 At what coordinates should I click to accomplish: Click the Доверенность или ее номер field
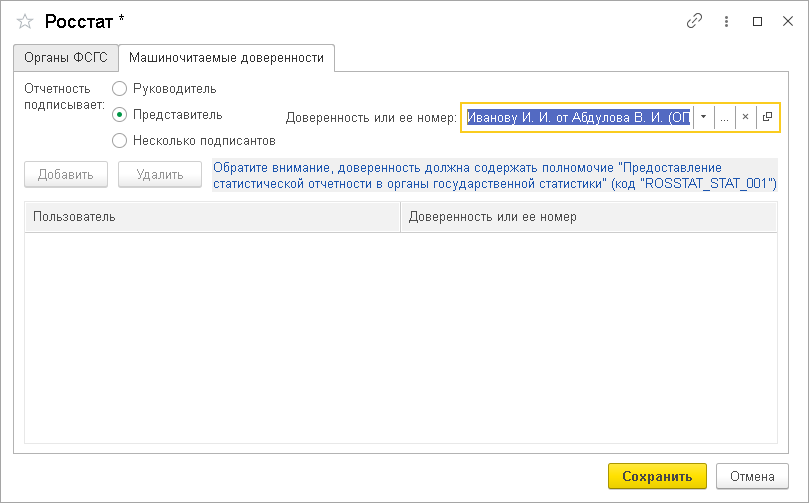(x=578, y=117)
